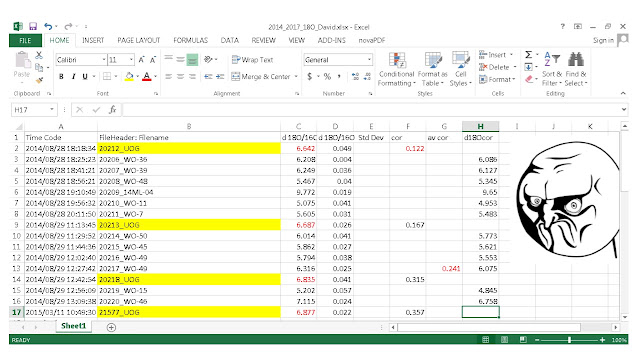The height and width of the screenshot is (360, 640).
Task: Click Insert cells button
Action: 496,55
